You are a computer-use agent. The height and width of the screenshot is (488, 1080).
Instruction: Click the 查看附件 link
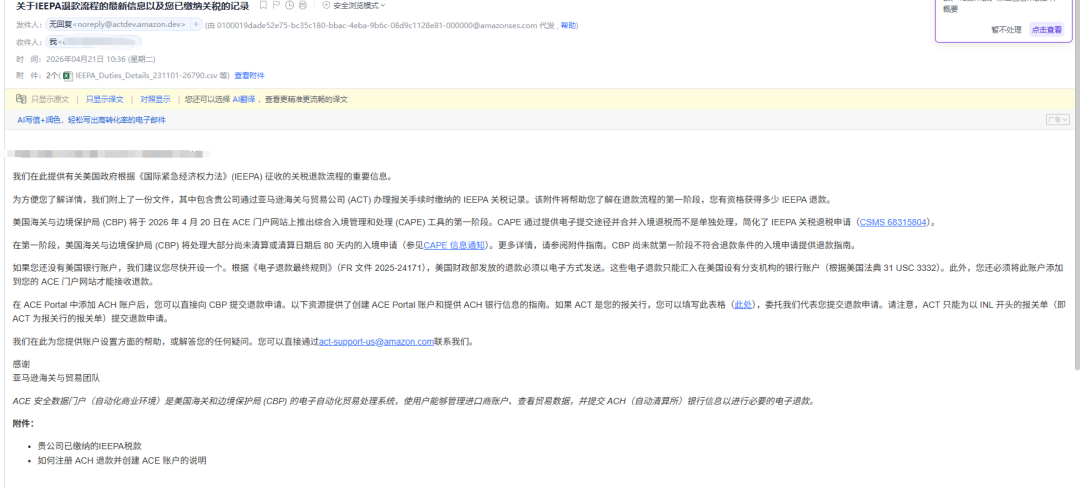pos(249,76)
